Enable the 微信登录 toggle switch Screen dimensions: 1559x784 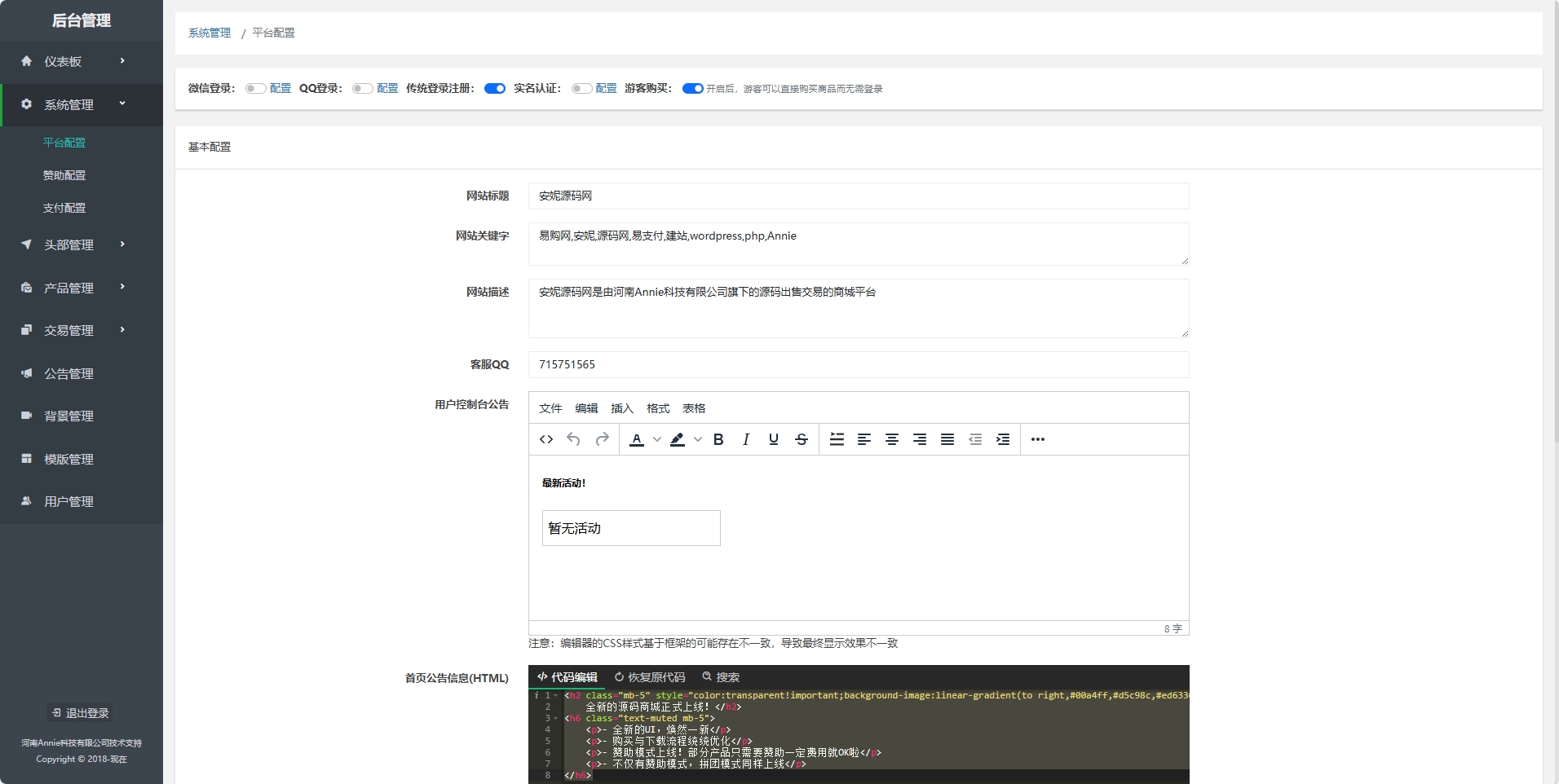[x=255, y=89]
